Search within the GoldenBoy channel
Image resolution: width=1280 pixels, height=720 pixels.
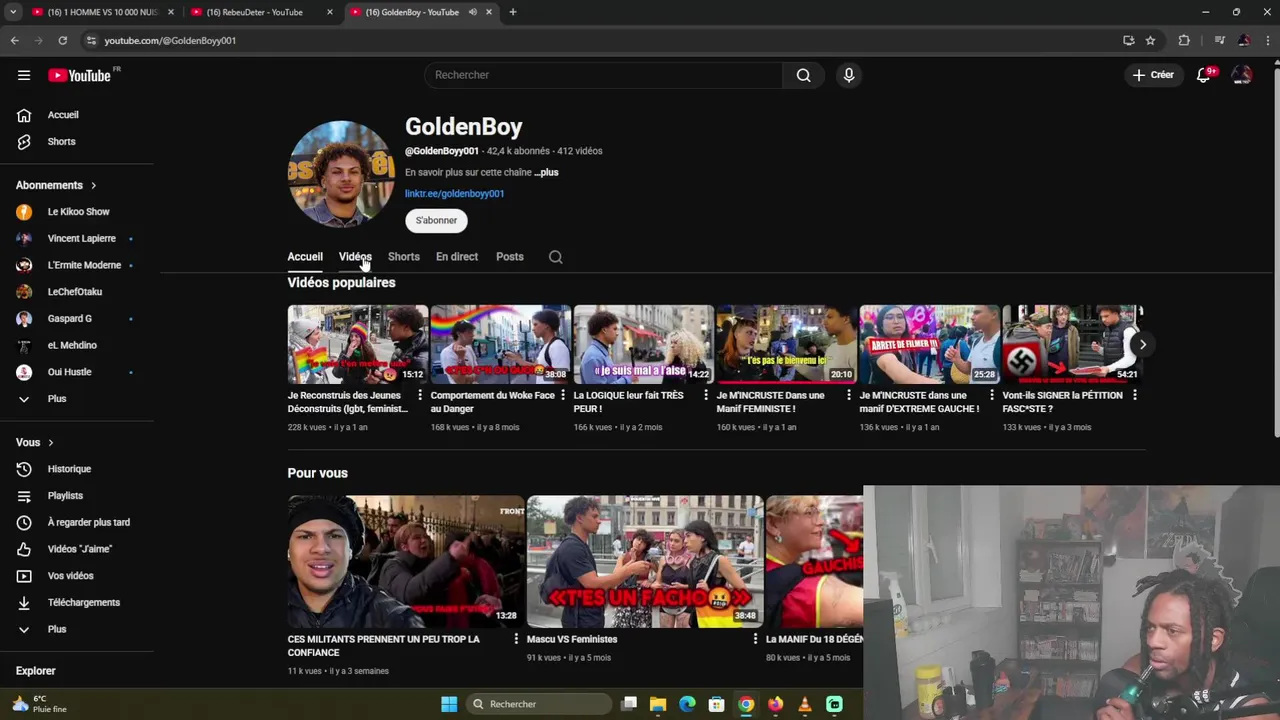point(556,257)
